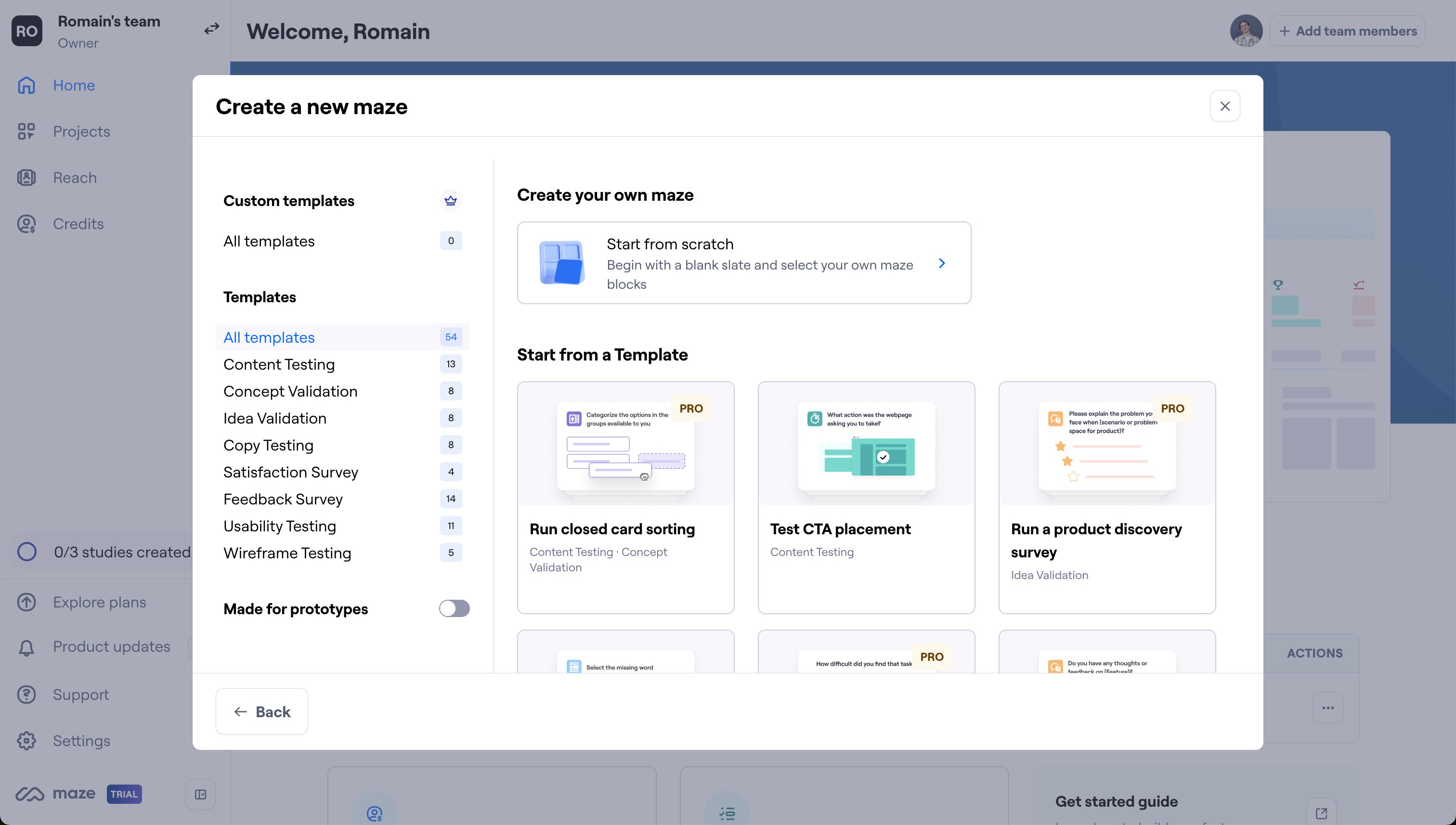This screenshot has width=1456, height=825.
Task: Click the maze logo at bottom left
Action: point(55,794)
